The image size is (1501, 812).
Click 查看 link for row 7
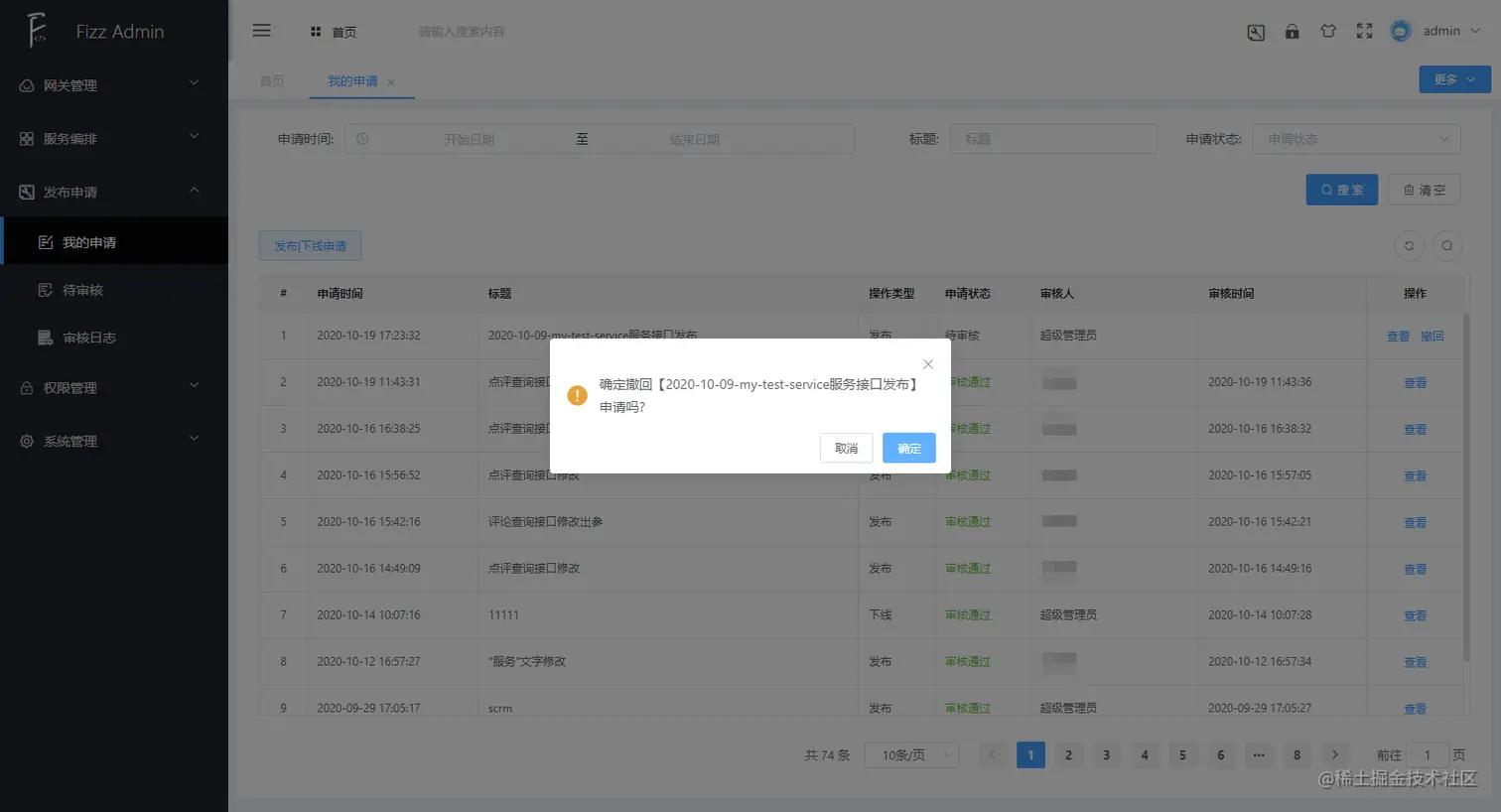click(1415, 616)
